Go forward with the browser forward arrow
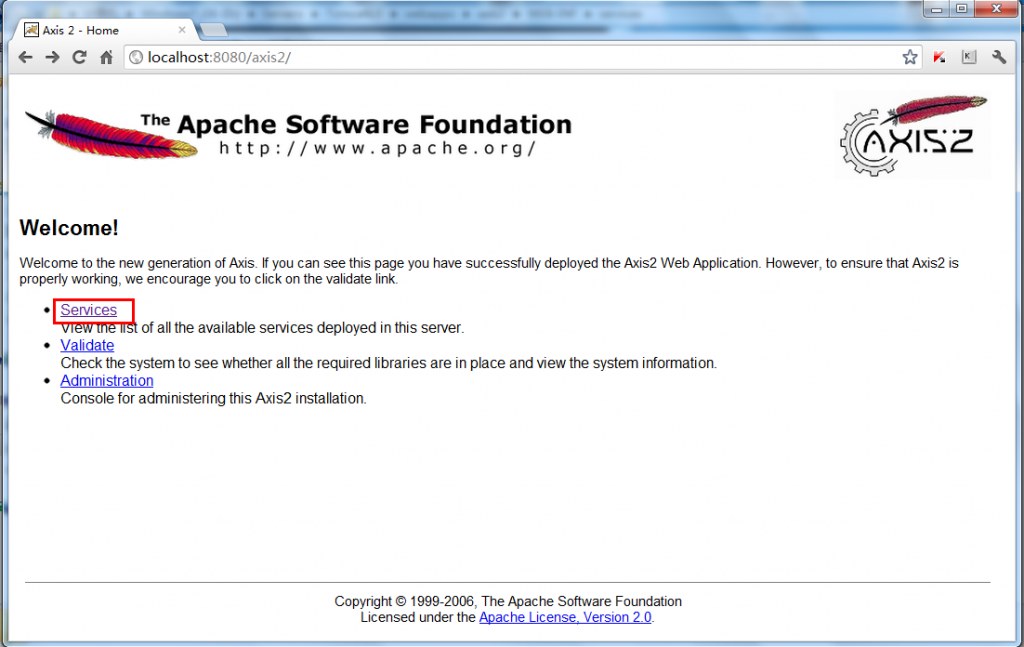 [x=52, y=57]
